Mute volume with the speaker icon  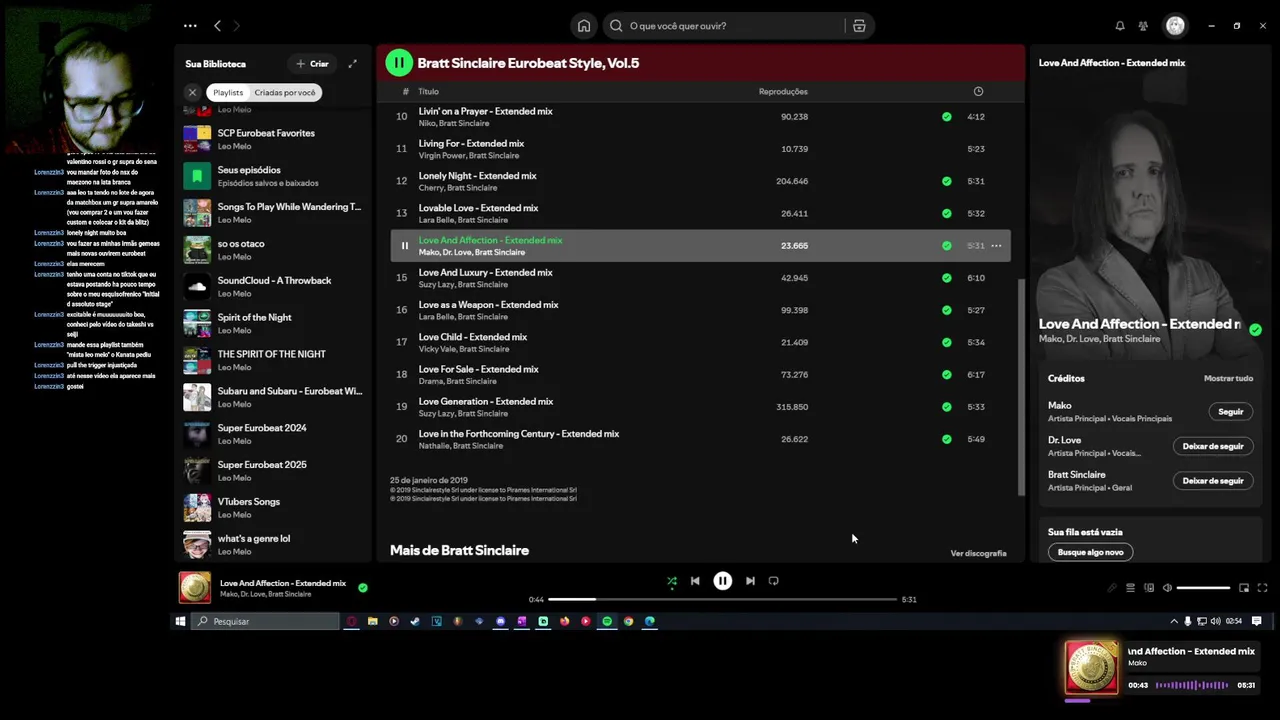pos(1167,588)
